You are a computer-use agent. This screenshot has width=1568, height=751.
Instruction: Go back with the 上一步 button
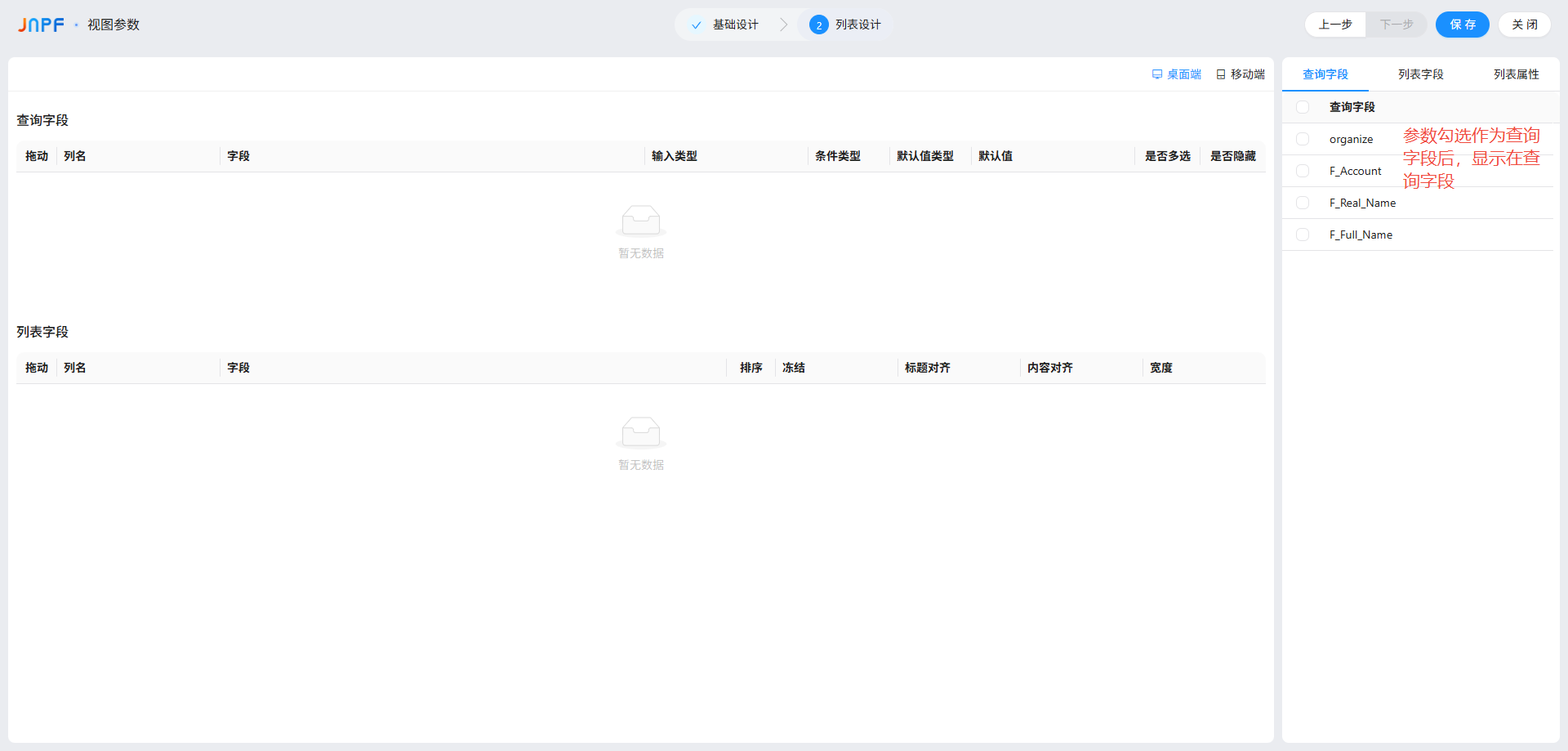coord(1335,25)
